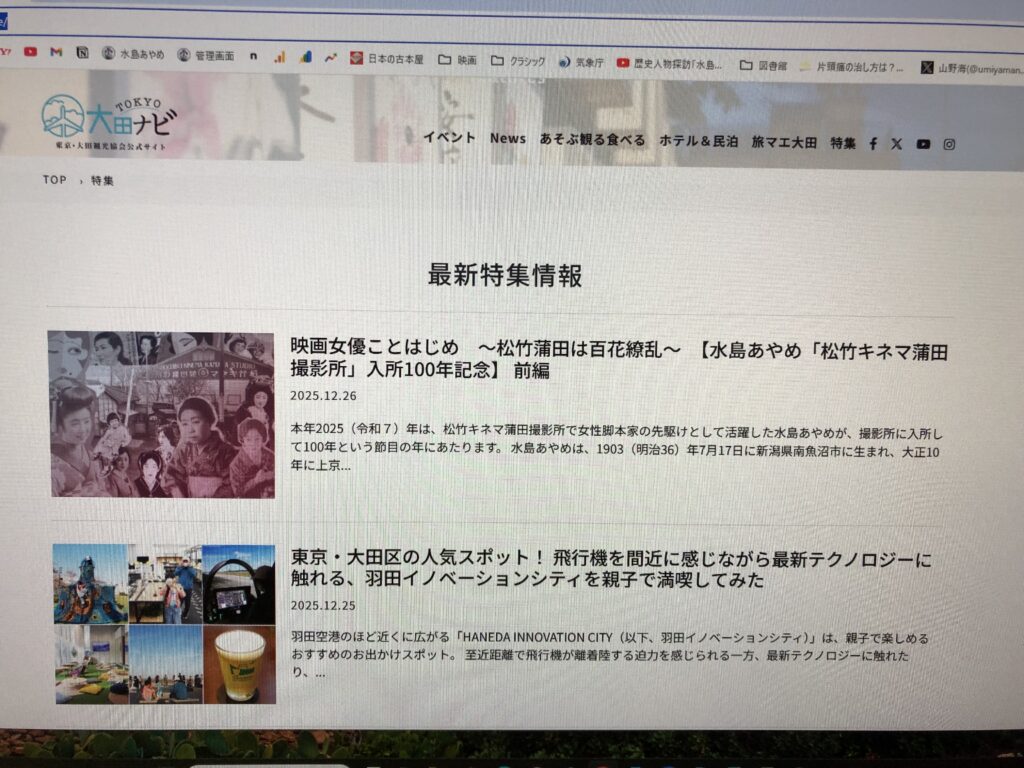
Task: Expand the クラシック bookmark folder
Action: 518,61
